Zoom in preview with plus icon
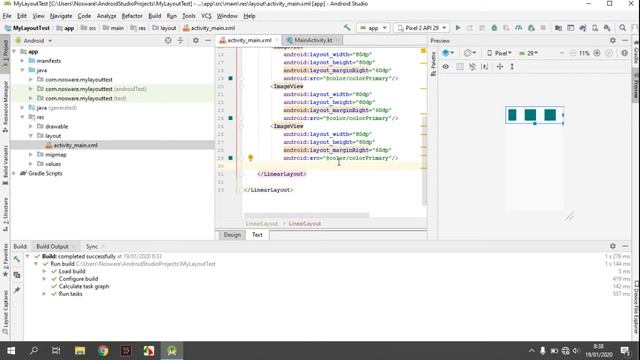The height and width of the screenshot is (360, 640). (x=597, y=53)
